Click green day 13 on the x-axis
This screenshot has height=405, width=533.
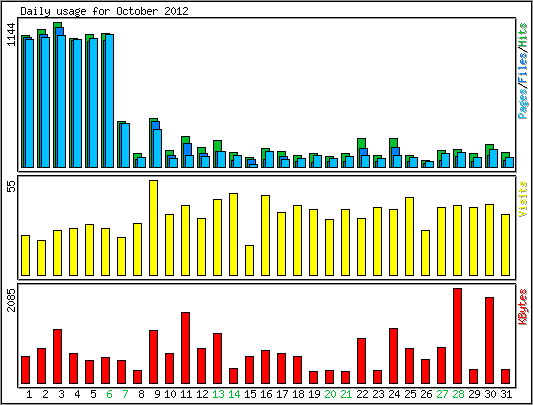click(x=218, y=394)
